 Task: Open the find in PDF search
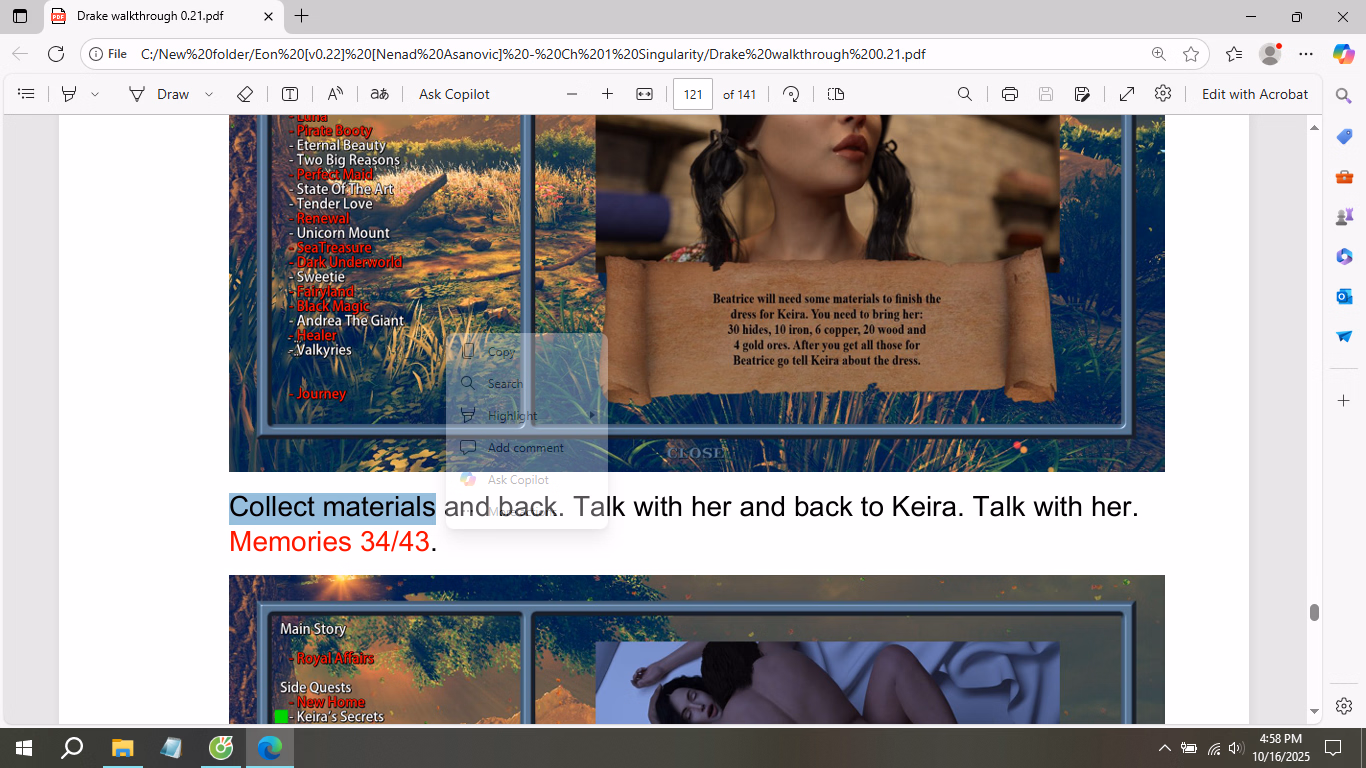[x=965, y=94]
